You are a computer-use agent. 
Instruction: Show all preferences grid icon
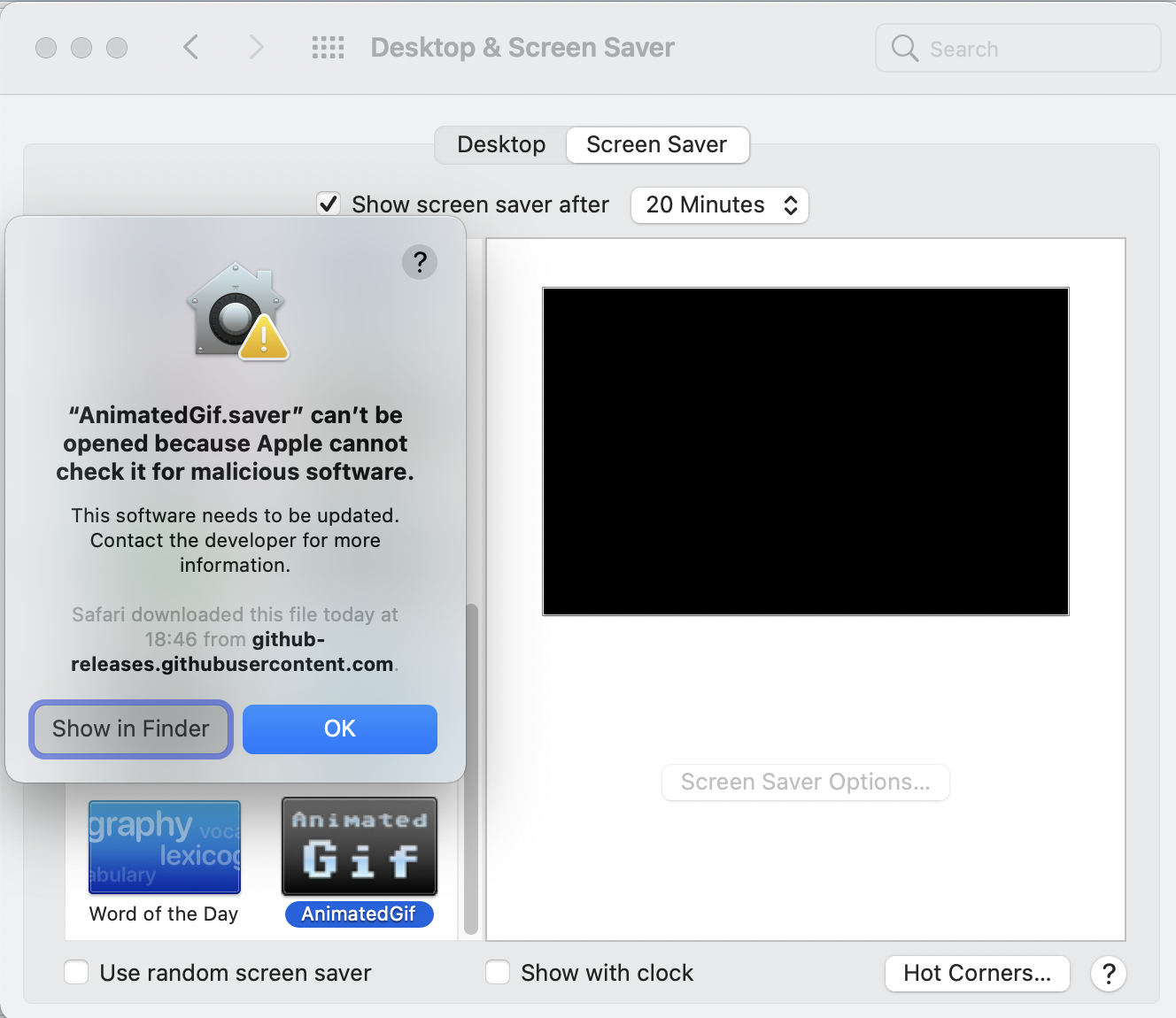tap(328, 47)
